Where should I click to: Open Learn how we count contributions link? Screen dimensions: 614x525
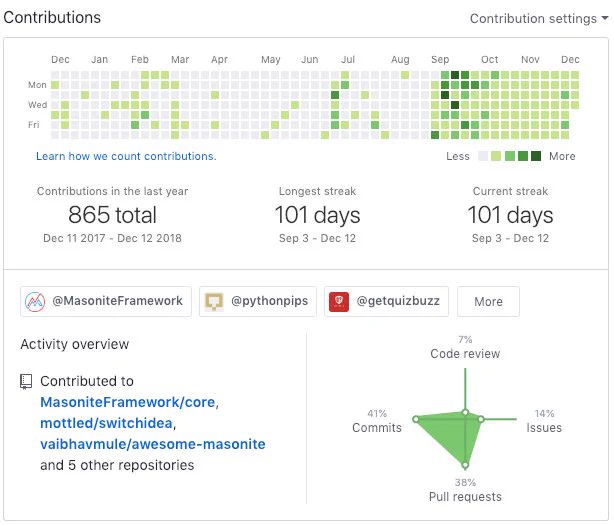(126, 156)
